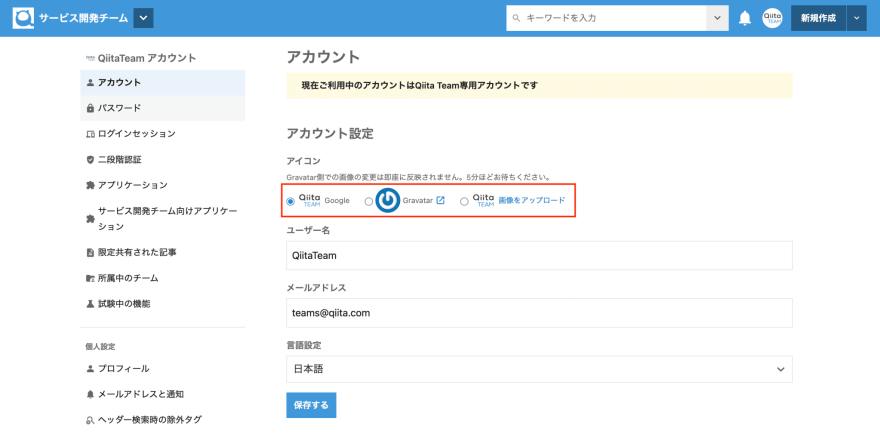
Task: Open プロフィール under 個人設定
Action: (x=163, y=369)
